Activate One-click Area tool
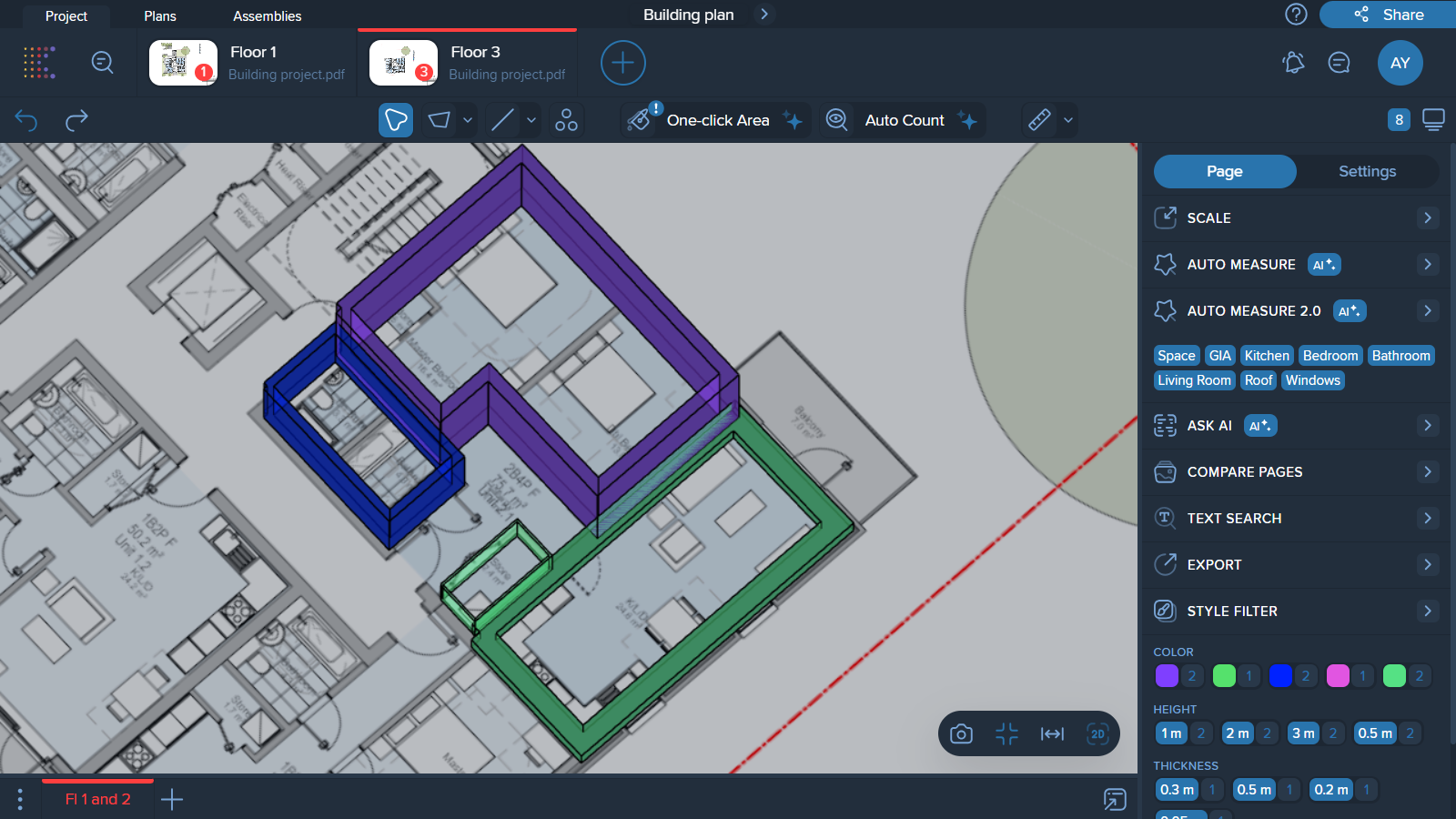 coord(715,120)
